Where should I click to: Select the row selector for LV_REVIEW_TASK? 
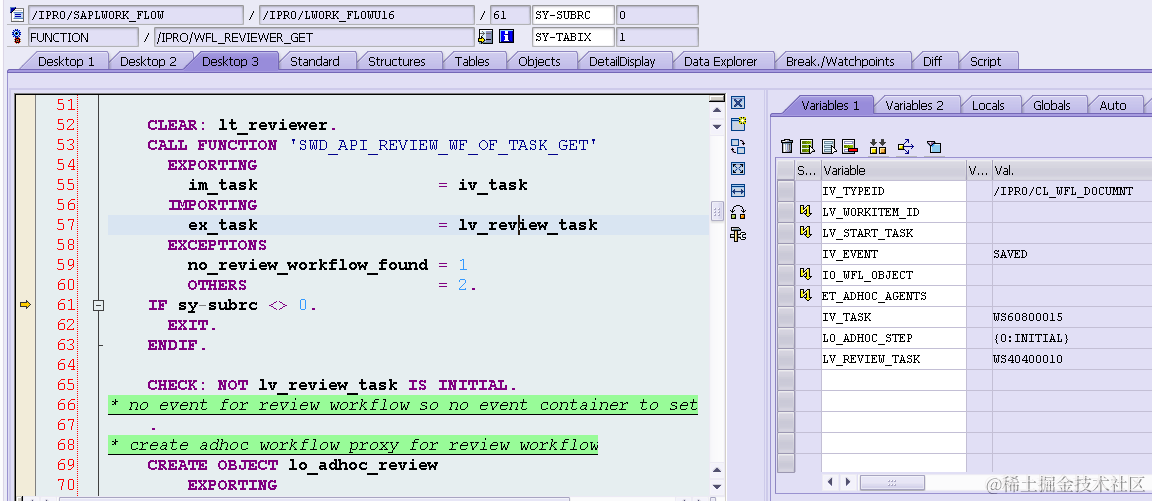point(785,359)
